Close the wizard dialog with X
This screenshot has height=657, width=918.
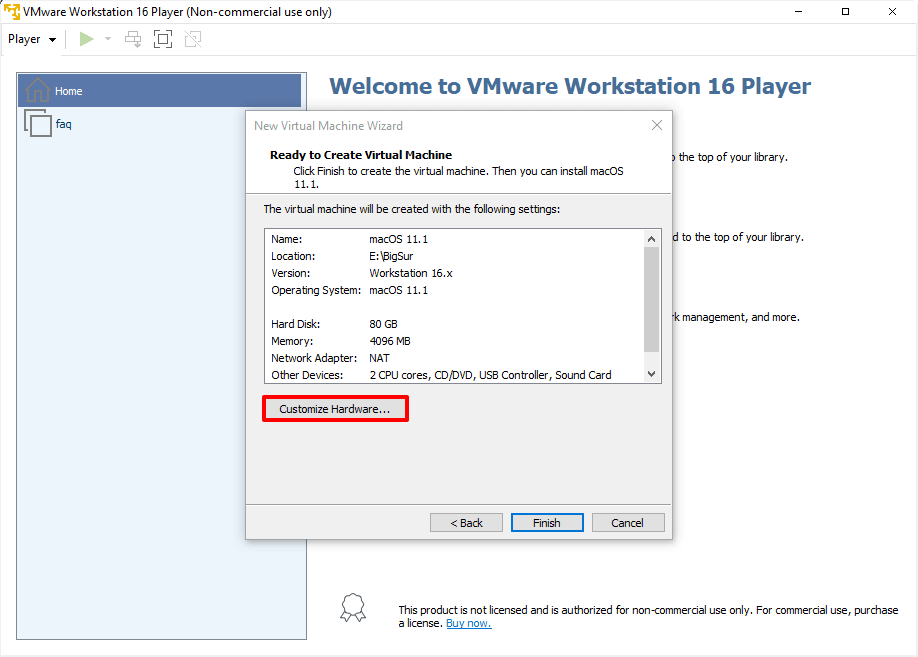click(657, 126)
